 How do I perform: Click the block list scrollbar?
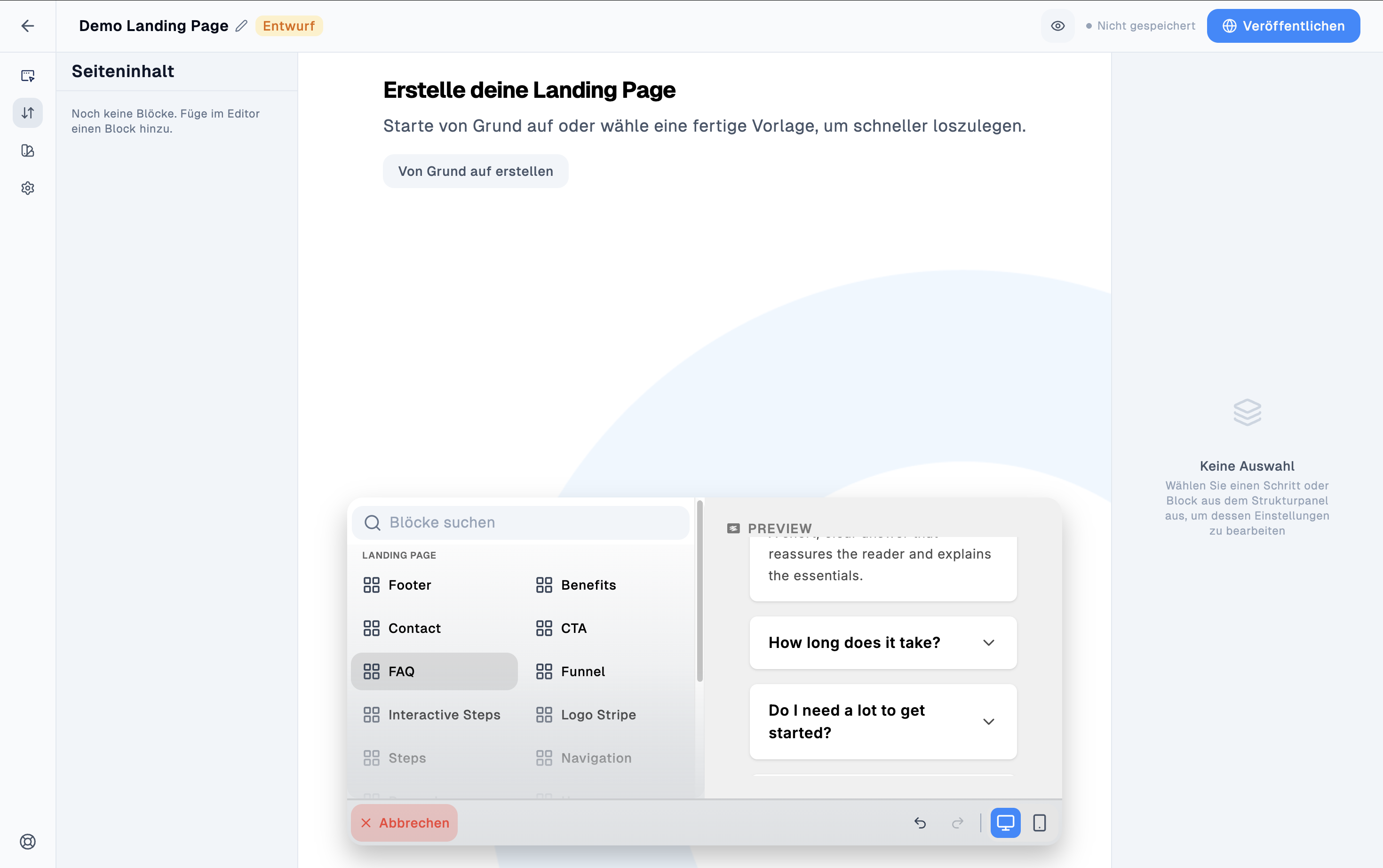[x=699, y=592]
